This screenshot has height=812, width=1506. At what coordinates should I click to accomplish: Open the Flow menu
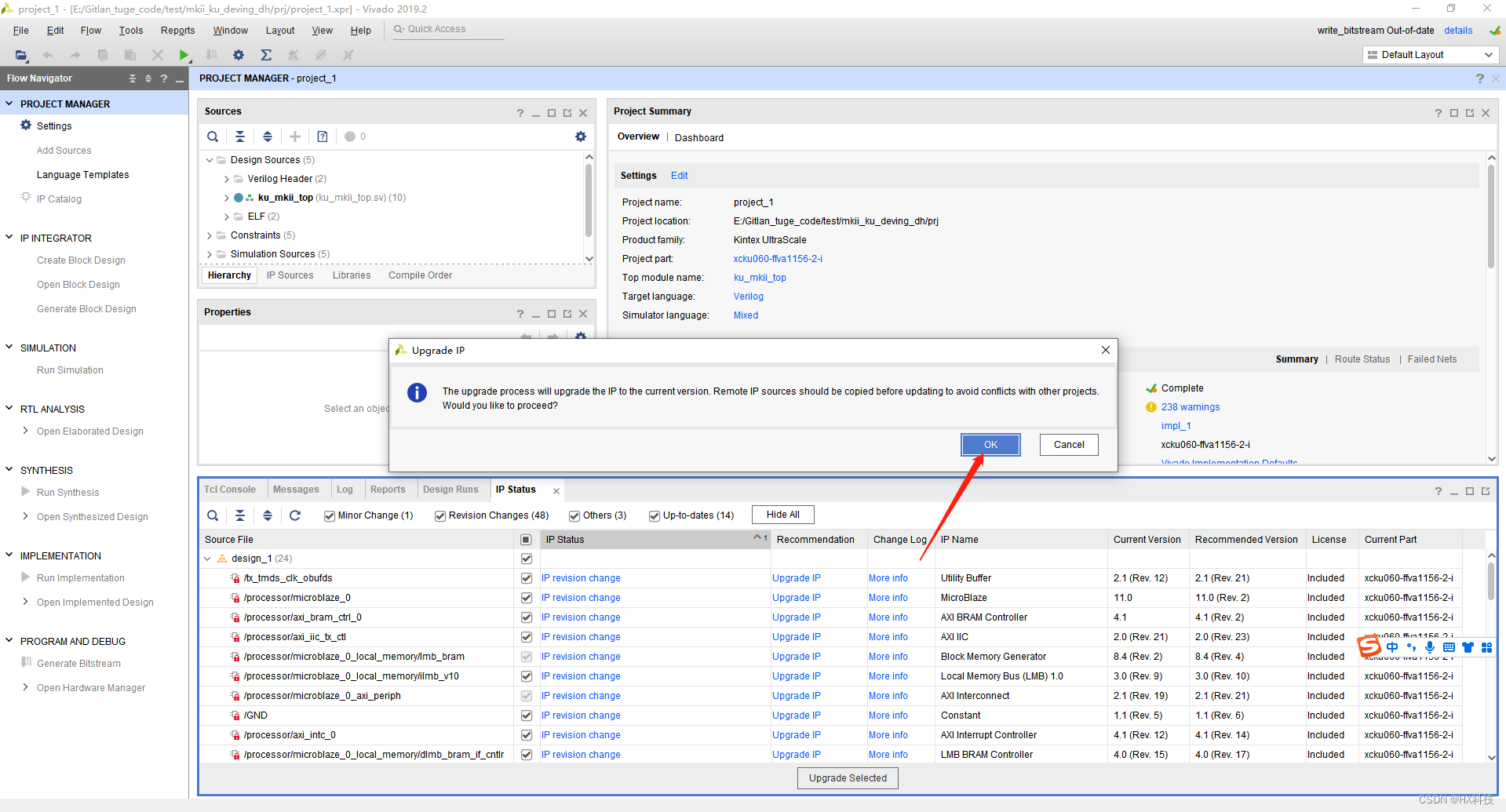pos(90,31)
